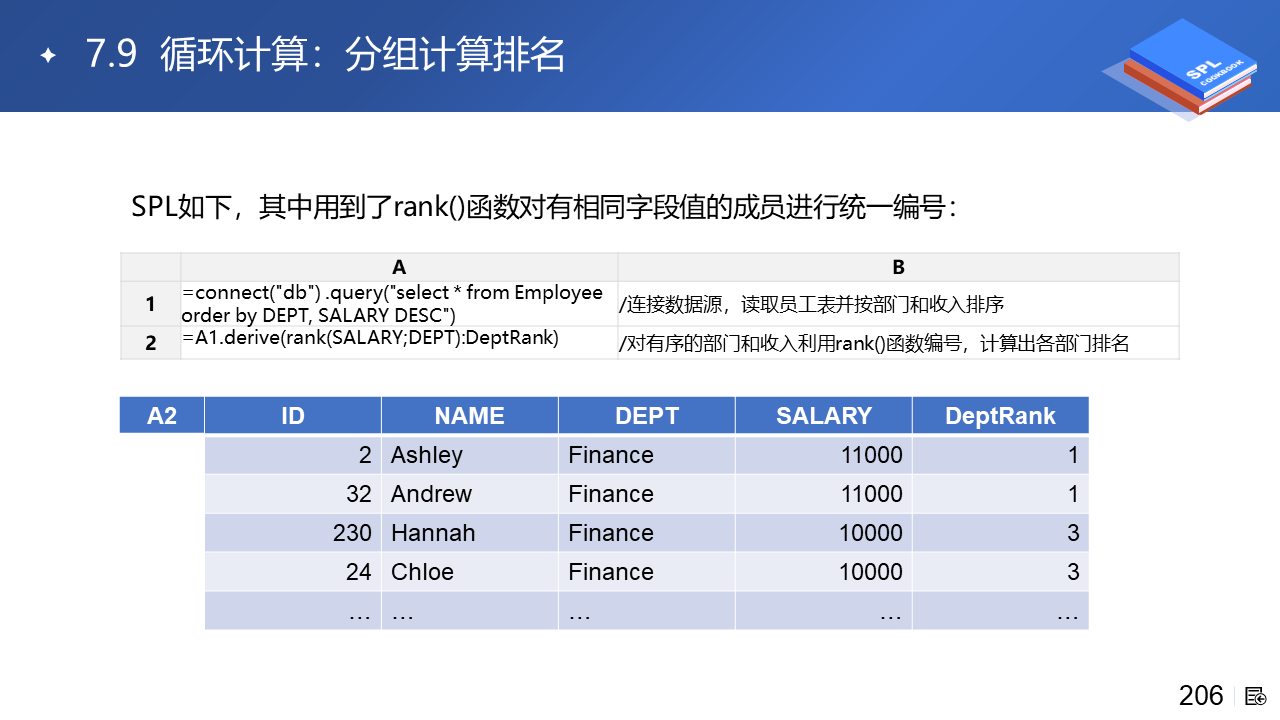Click the page number 206
Image resolution: width=1280 pixels, height=720 pixels.
1201,696
